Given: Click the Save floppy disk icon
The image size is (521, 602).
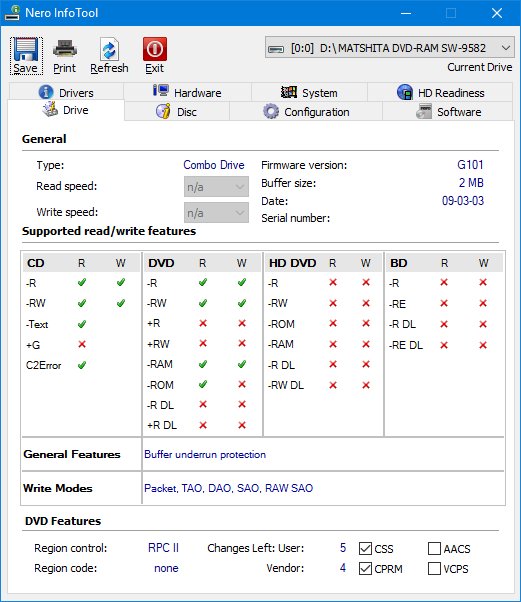Looking at the screenshot, I should click(26, 49).
